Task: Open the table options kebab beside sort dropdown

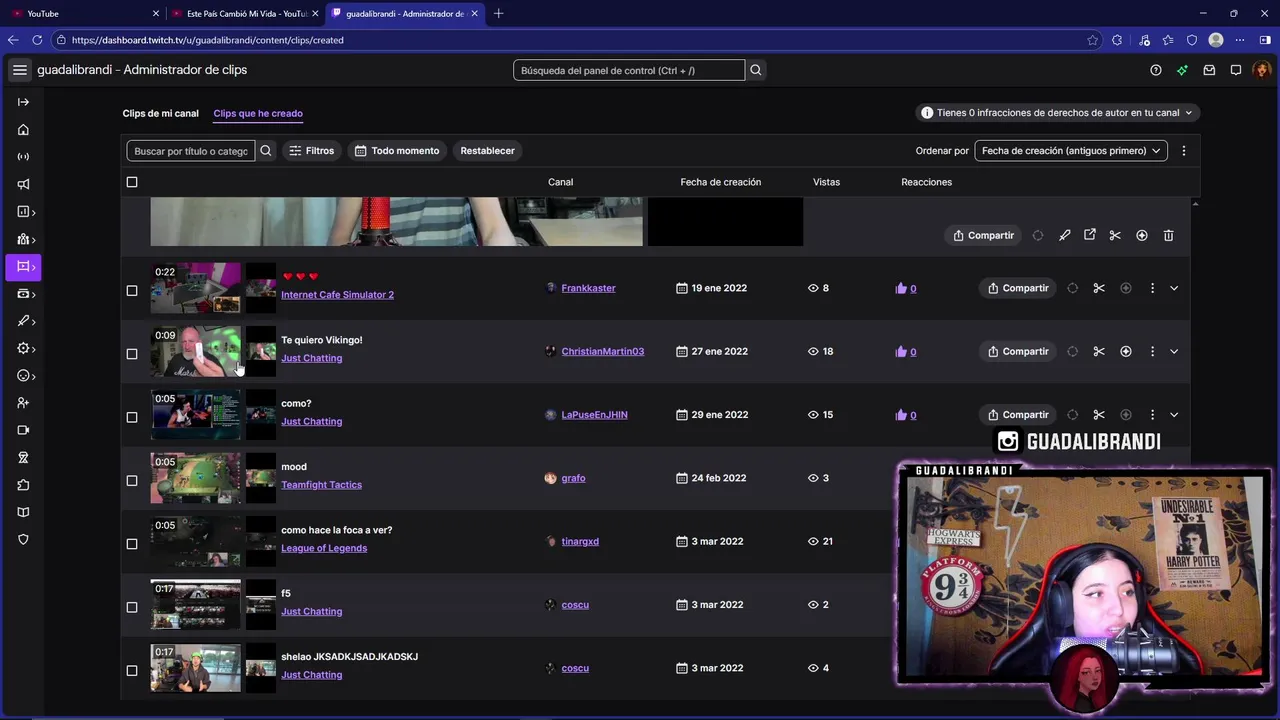Action: coord(1184,151)
